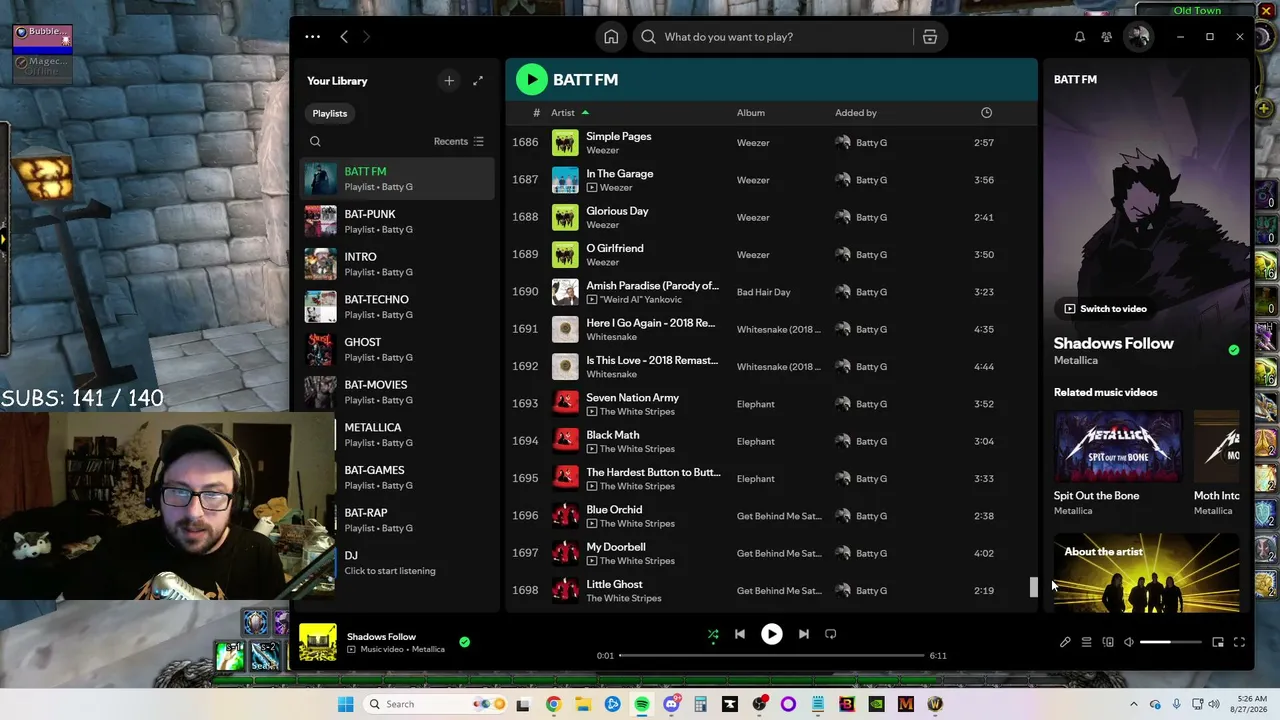Open the BATT FM playlist in library
This screenshot has height=720, width=1280.
398,179
